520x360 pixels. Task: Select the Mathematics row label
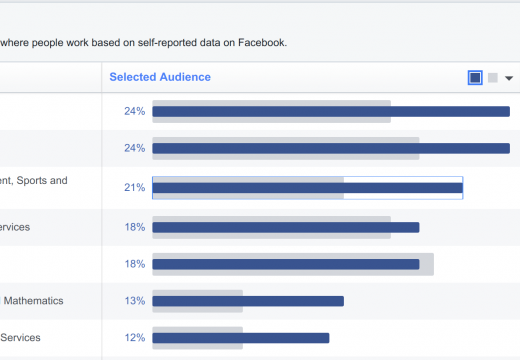[x=32, y=301]
